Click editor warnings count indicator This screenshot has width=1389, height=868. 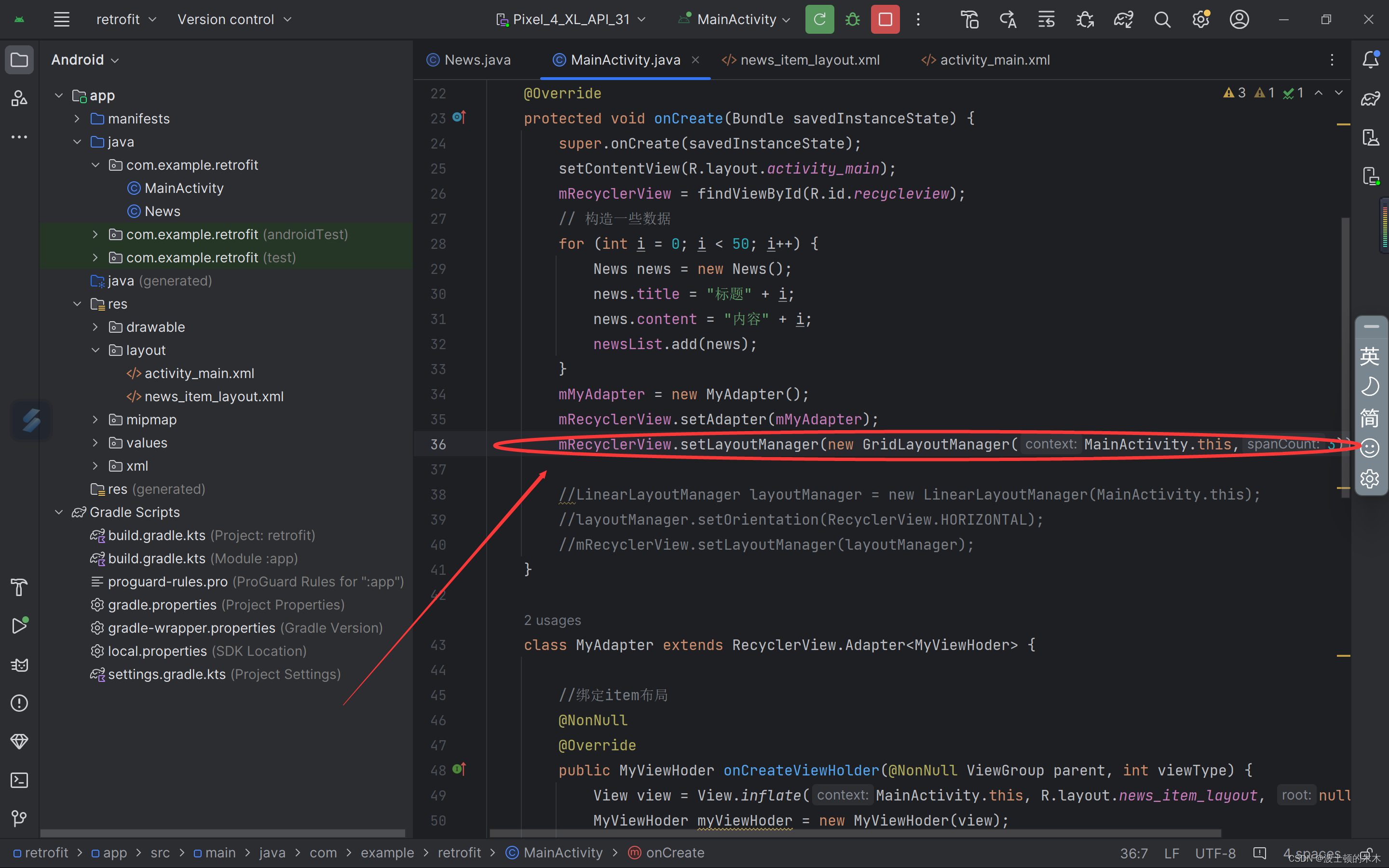tap(1263, 93)
